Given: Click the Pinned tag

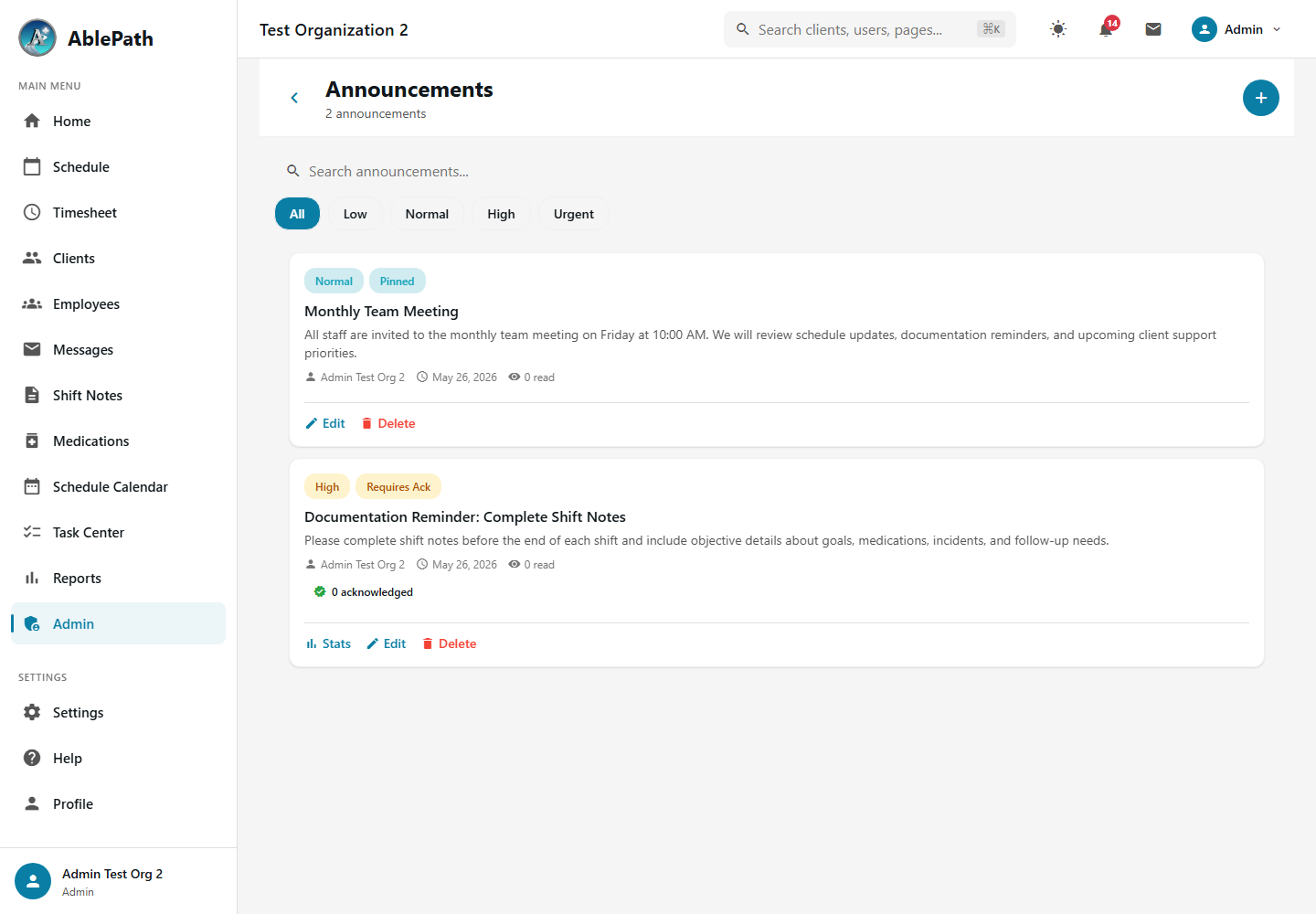Looking at the screenshot, I should click(x=398, y=281).
